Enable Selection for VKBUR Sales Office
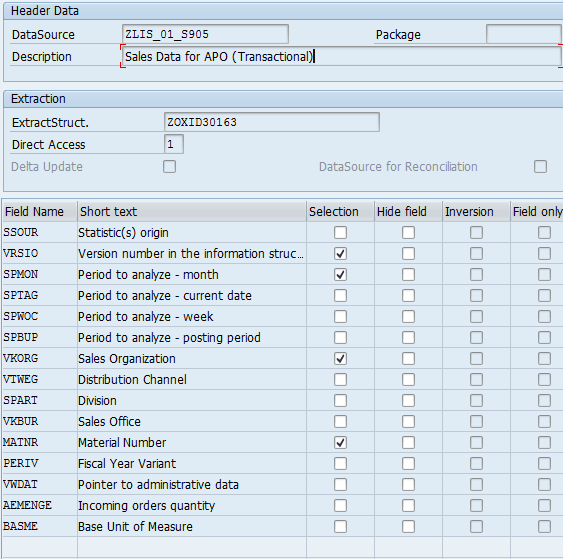The width and height of the screenshot is (563, 559). pos(340,421)
